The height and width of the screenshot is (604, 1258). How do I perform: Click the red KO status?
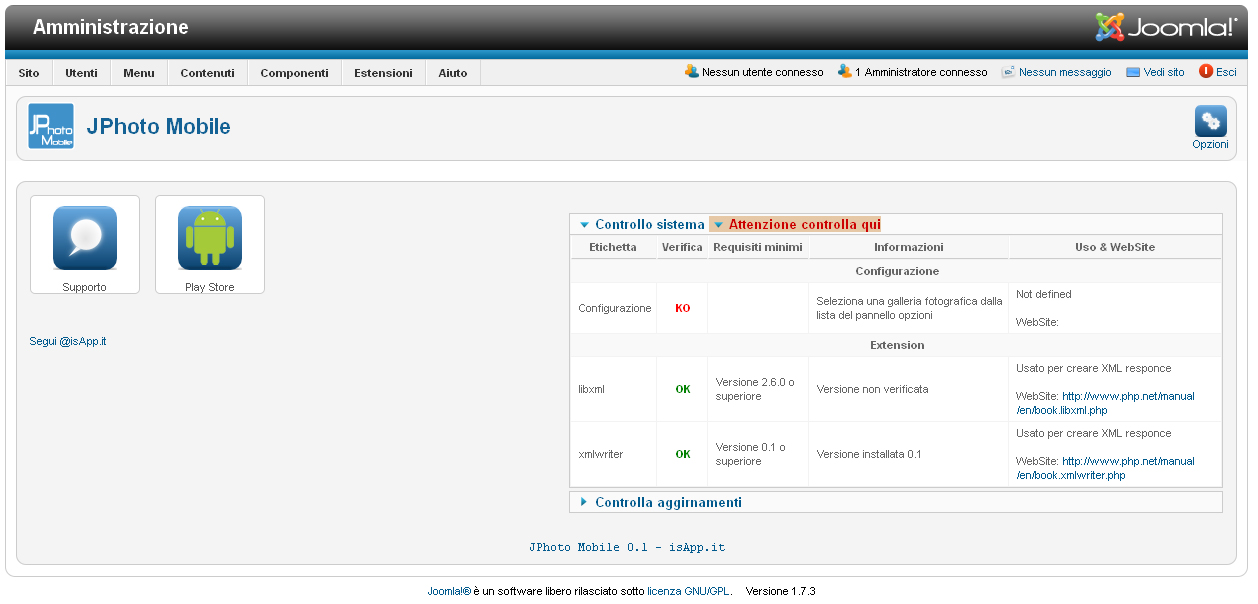(x=682, y=309)
